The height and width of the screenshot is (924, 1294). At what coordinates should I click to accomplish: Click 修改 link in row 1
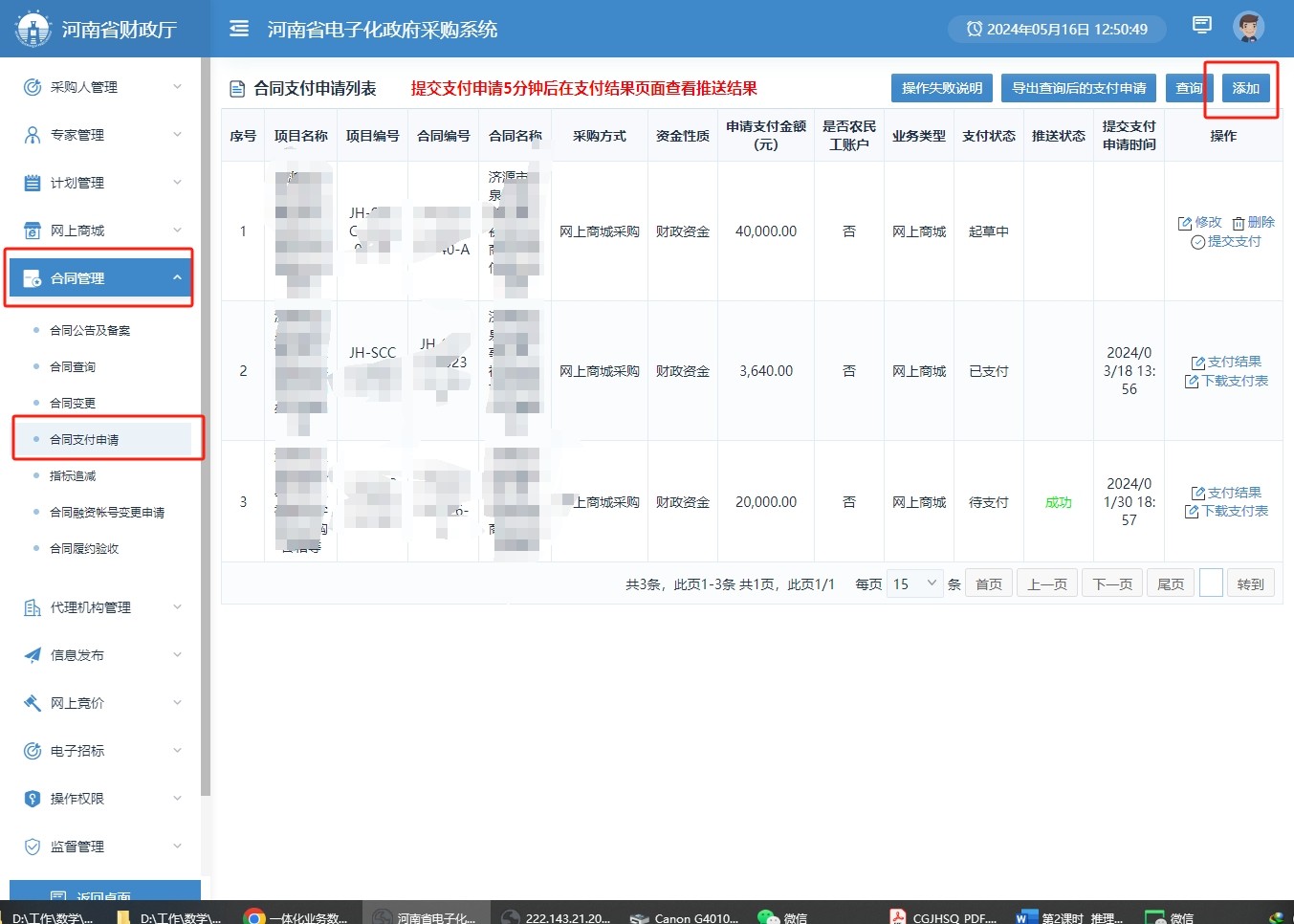click(1200, 222)
